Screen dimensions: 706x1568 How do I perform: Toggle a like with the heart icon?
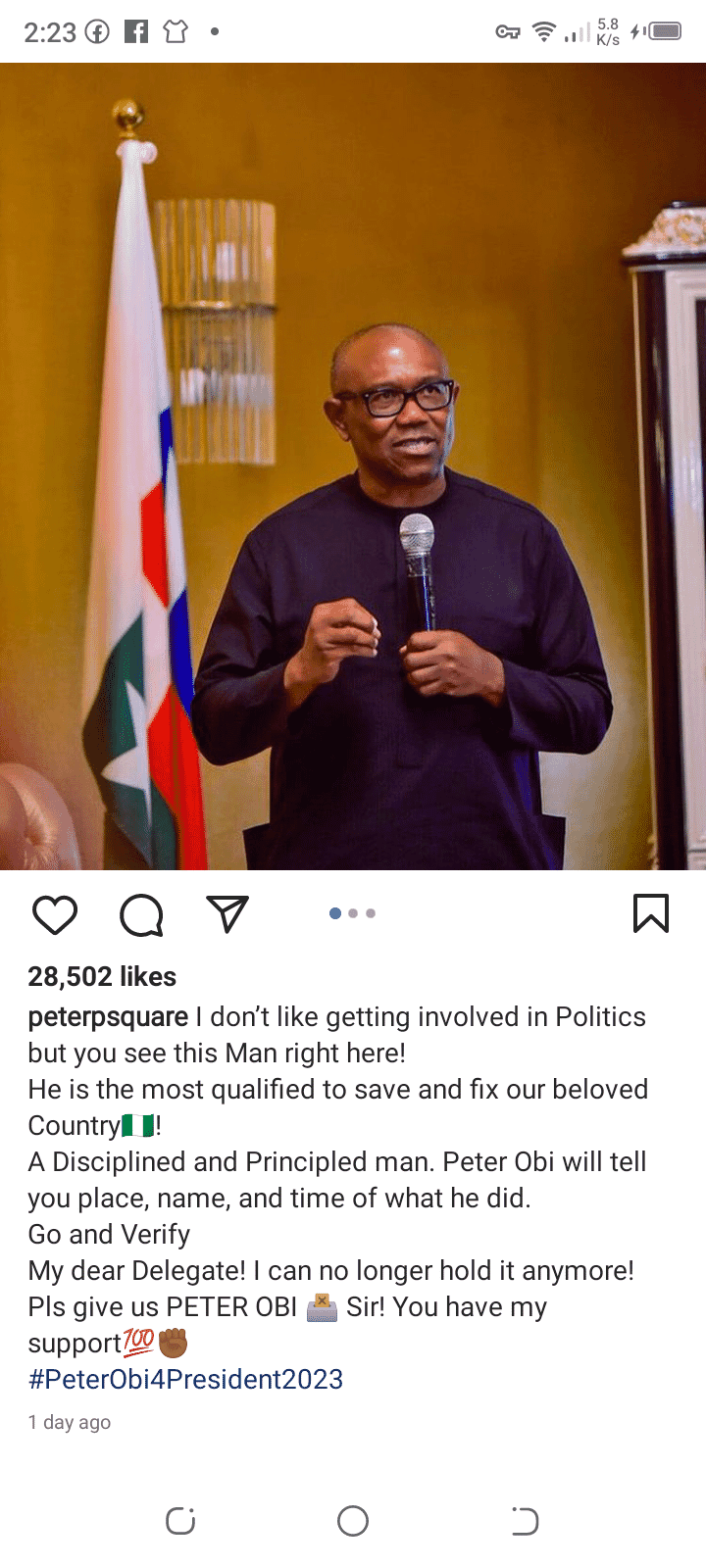pyautogui.click(x=55, y=913)
